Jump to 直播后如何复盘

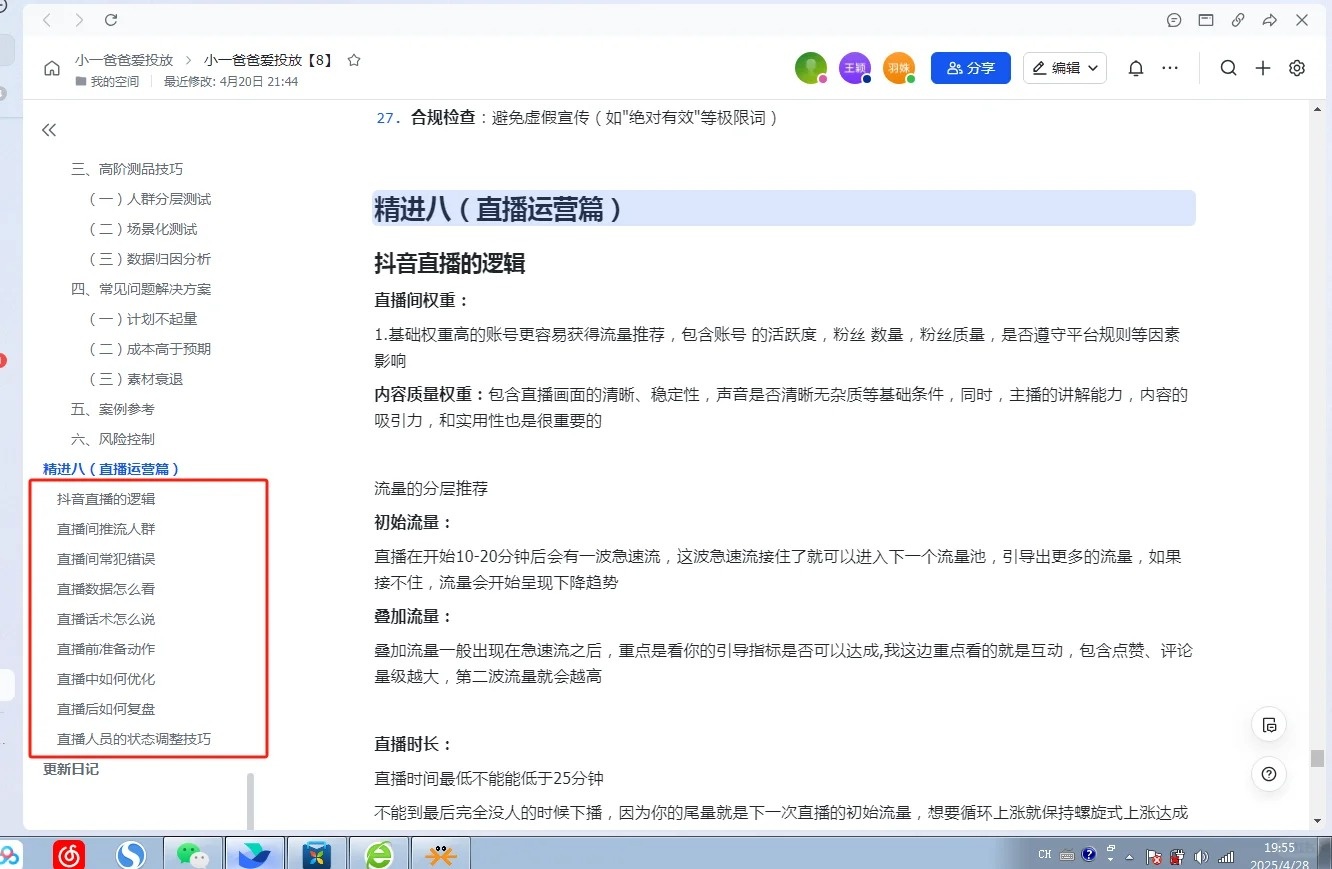point(106,709)
